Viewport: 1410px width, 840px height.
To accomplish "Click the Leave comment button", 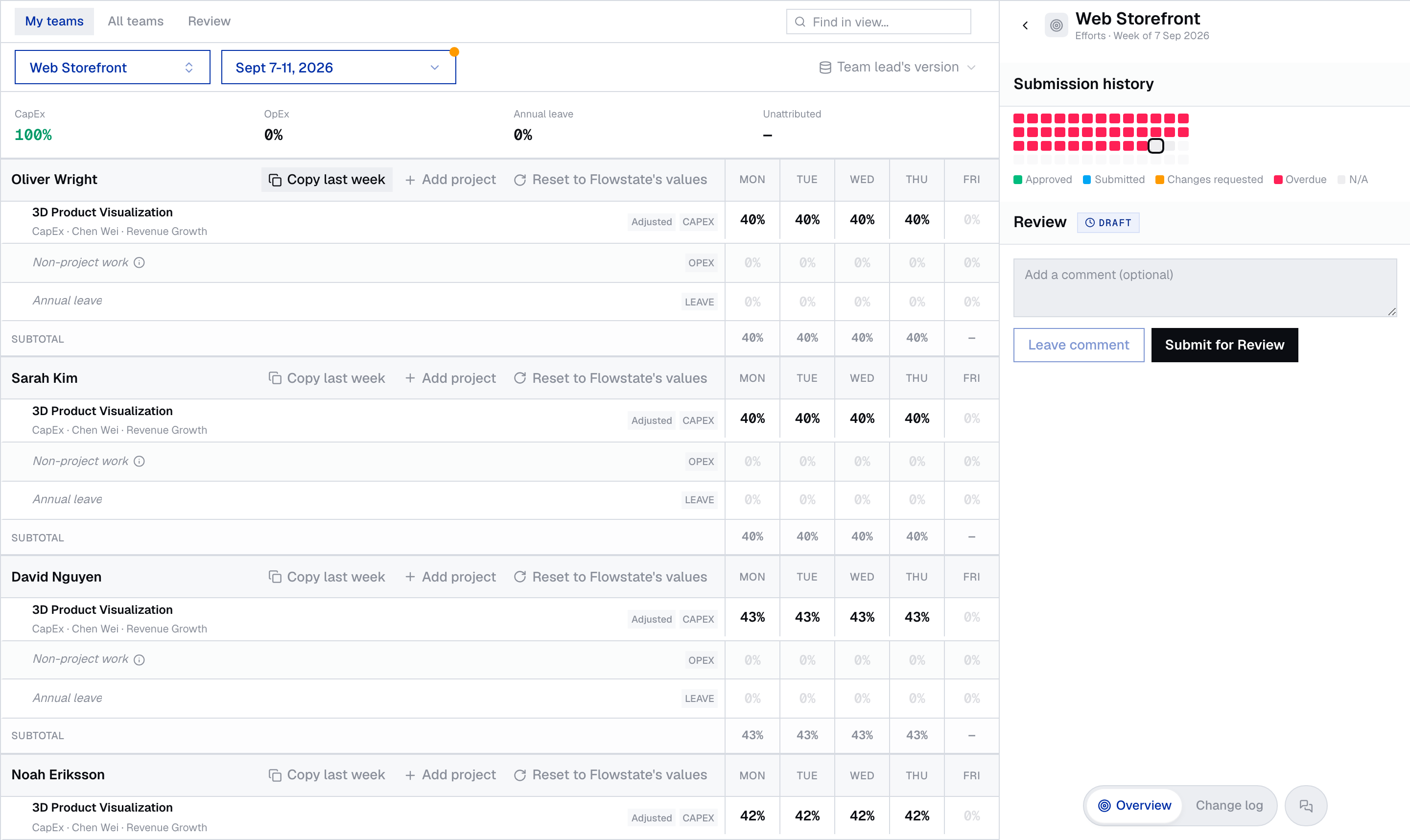I will tap(1078, 345).
